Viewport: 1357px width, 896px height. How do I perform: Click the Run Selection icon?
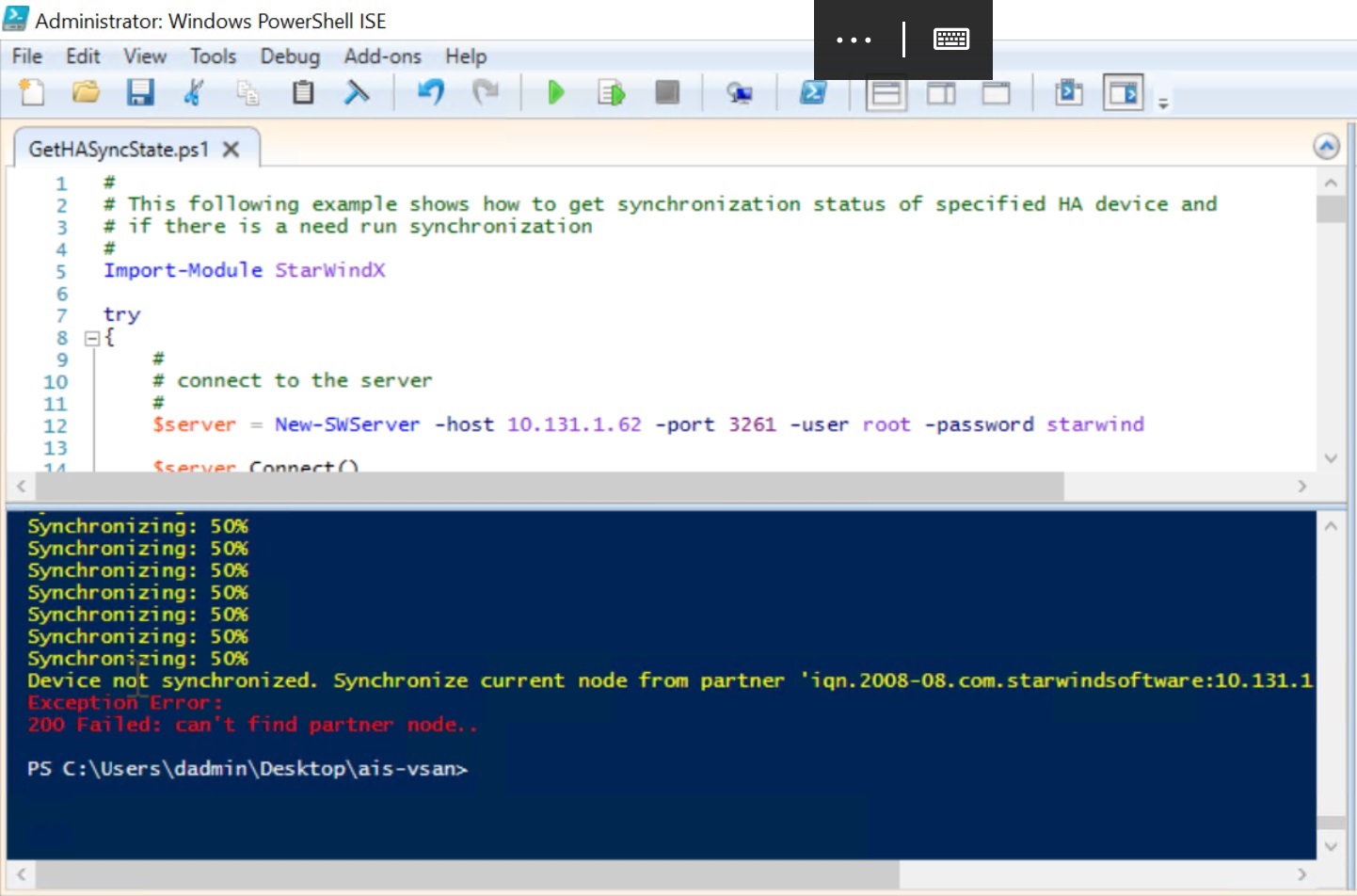[611, 92]
